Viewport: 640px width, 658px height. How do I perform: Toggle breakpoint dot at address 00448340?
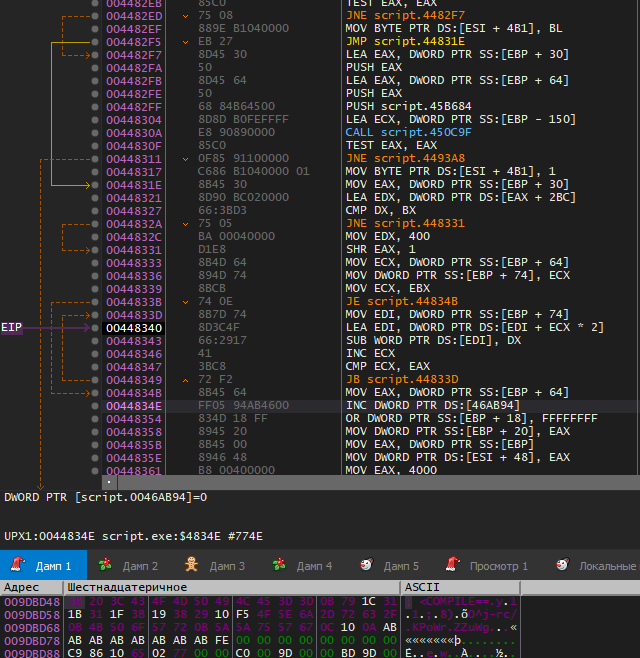pos(95,328)
